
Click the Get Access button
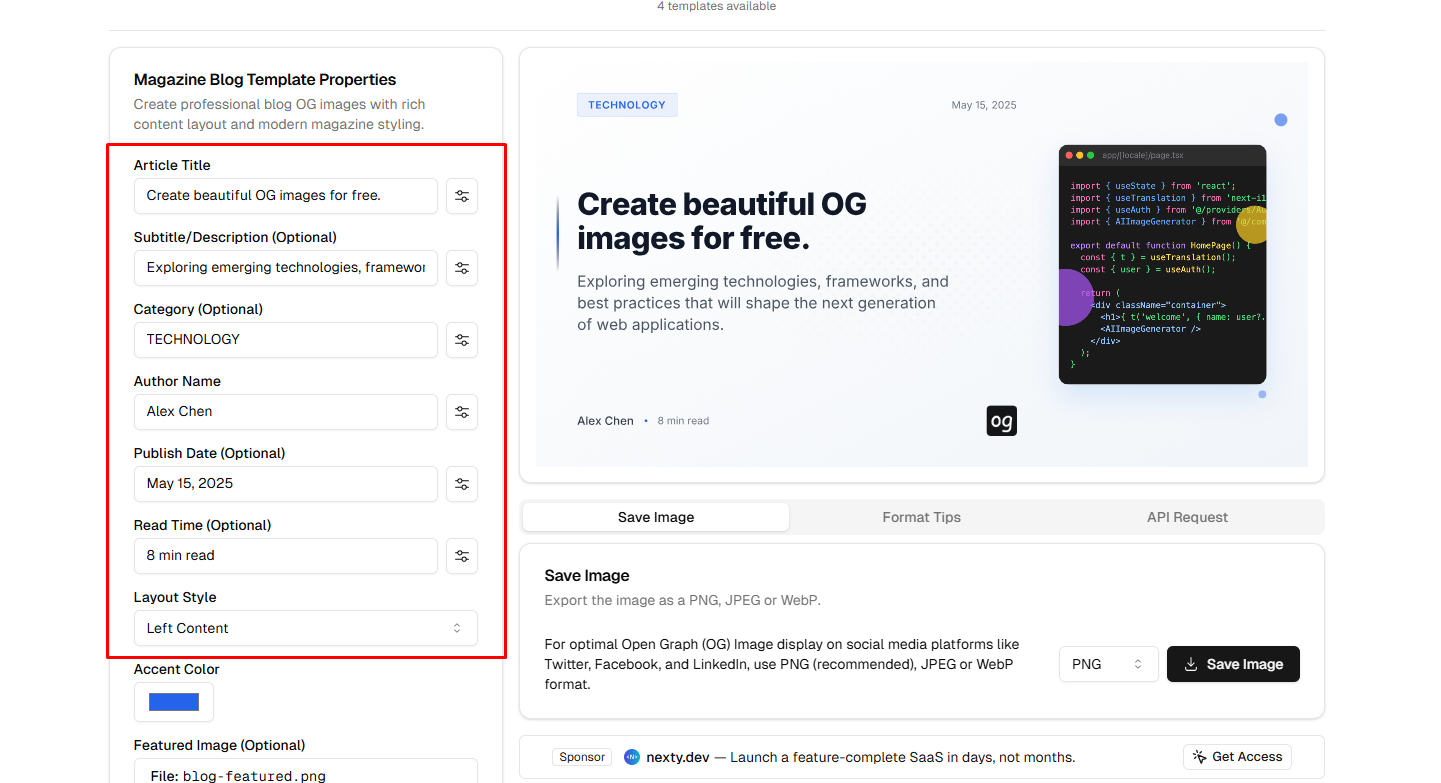click(1237, 757)
